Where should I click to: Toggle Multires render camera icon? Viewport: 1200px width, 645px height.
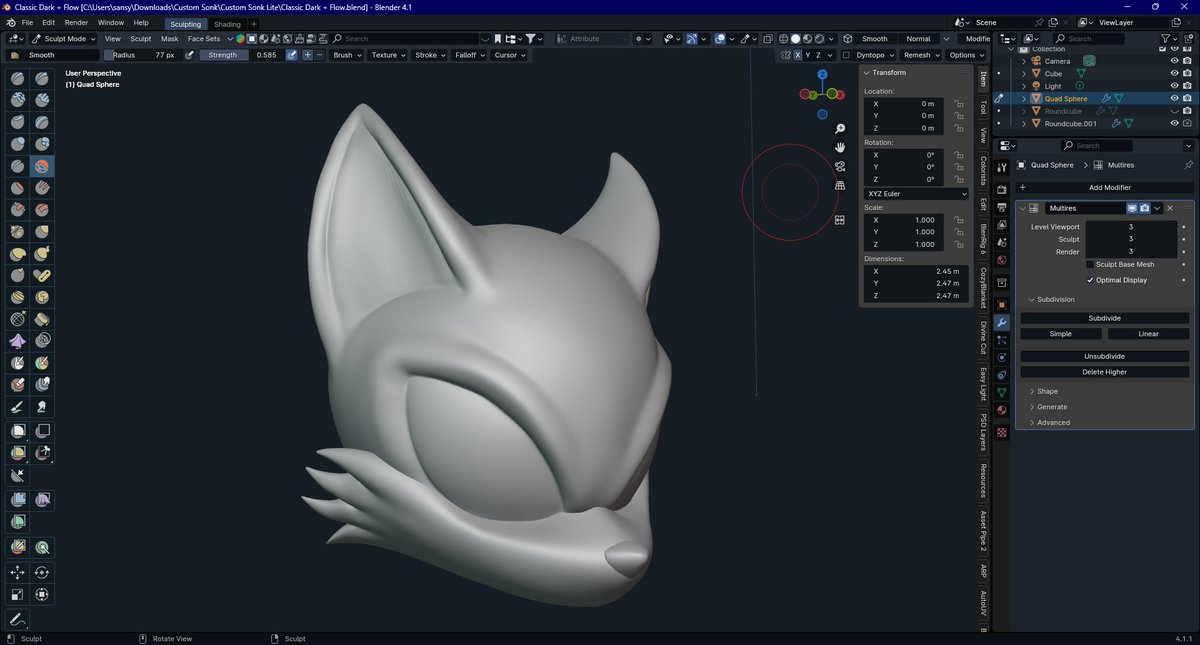click(1145, 208)
